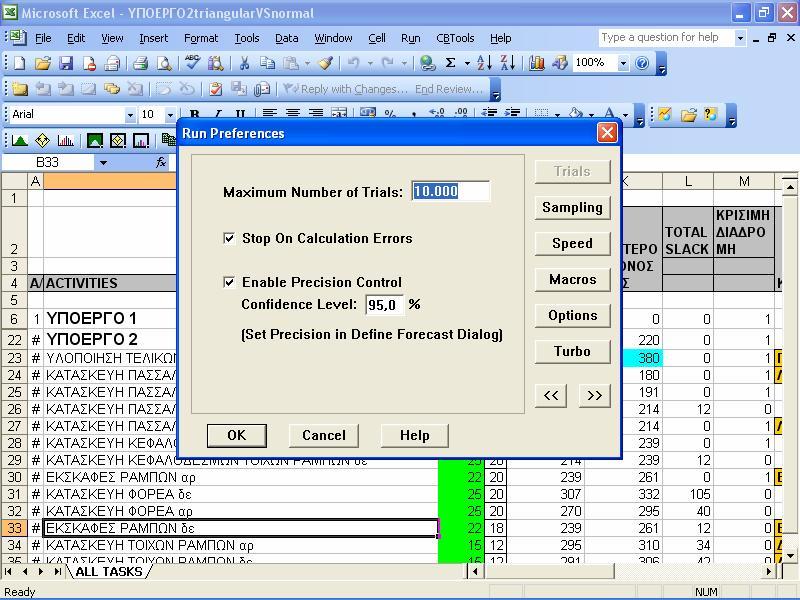Open the Run menu

tap(411, 38)
